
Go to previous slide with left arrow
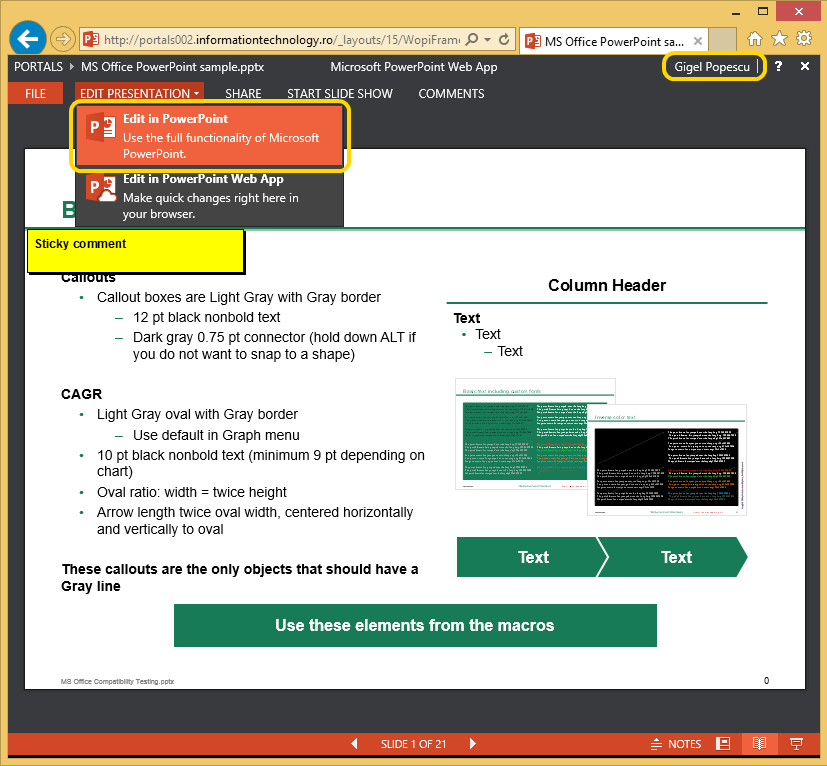354,744
